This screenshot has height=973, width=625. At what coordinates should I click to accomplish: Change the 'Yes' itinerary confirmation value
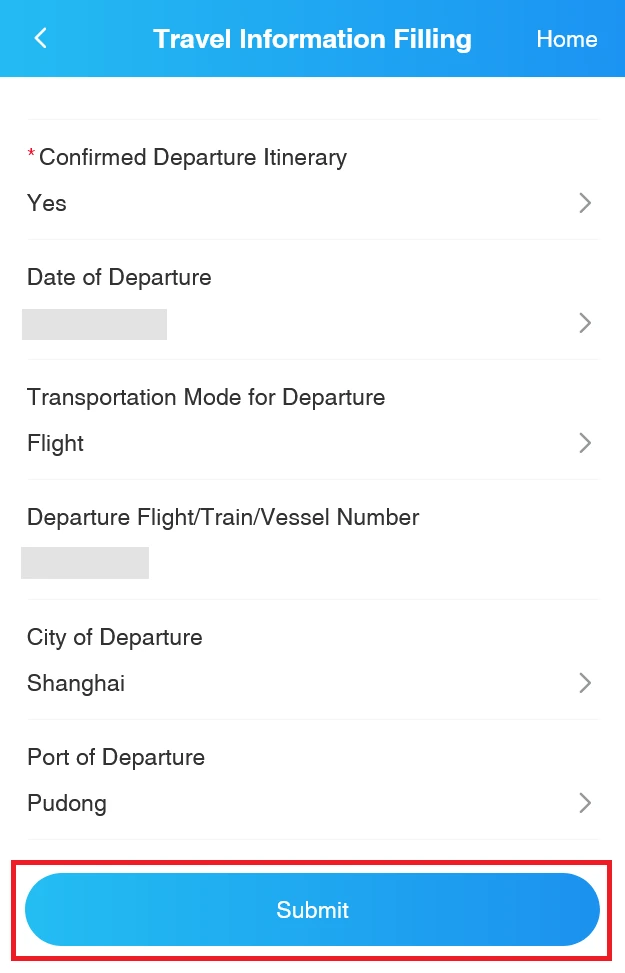[x=47, y=203]
